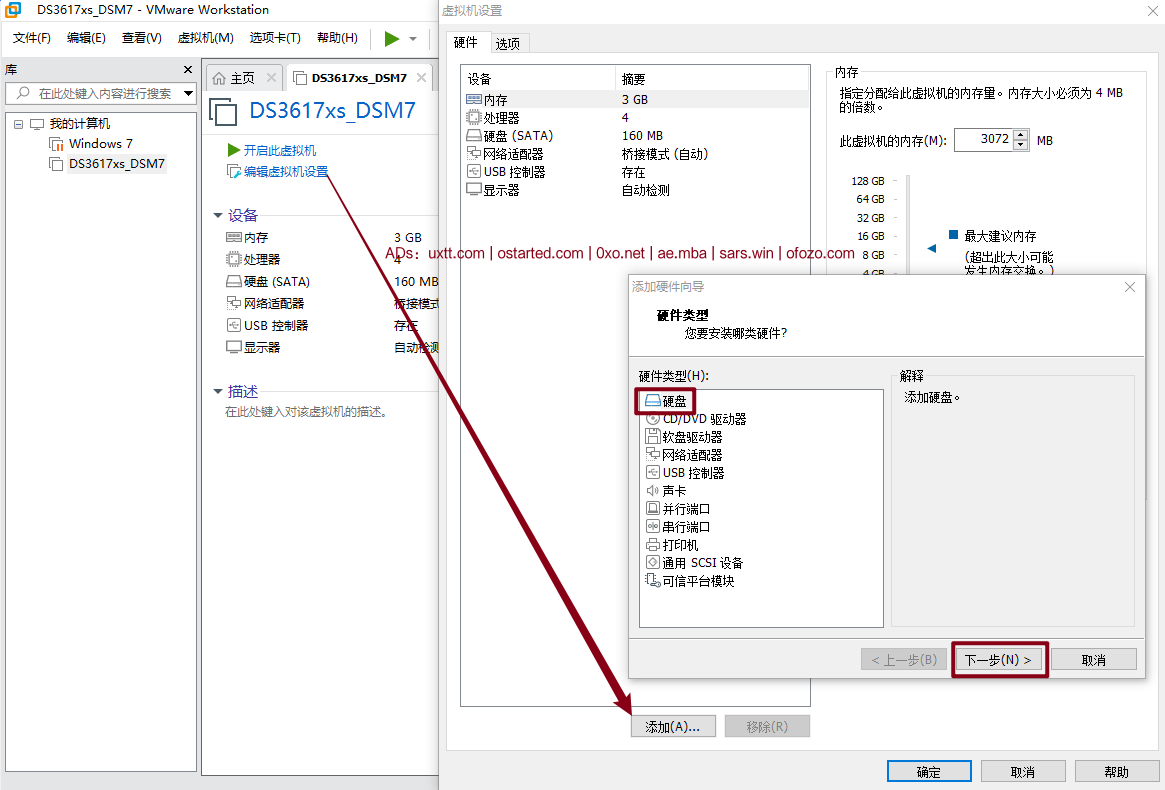1165x790 pixels.
Task: Select 网络适配器 in hardware type list
Action: 684,455
